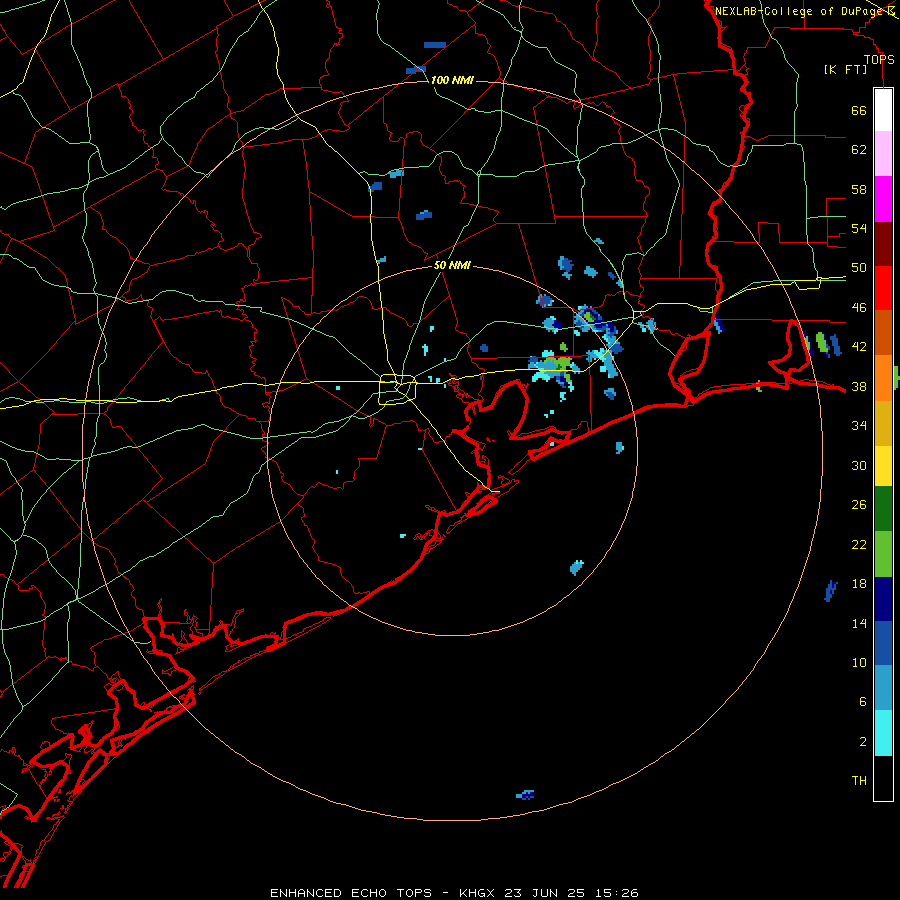
Task: Click the '66' legend value
Action: click(859, 111)
